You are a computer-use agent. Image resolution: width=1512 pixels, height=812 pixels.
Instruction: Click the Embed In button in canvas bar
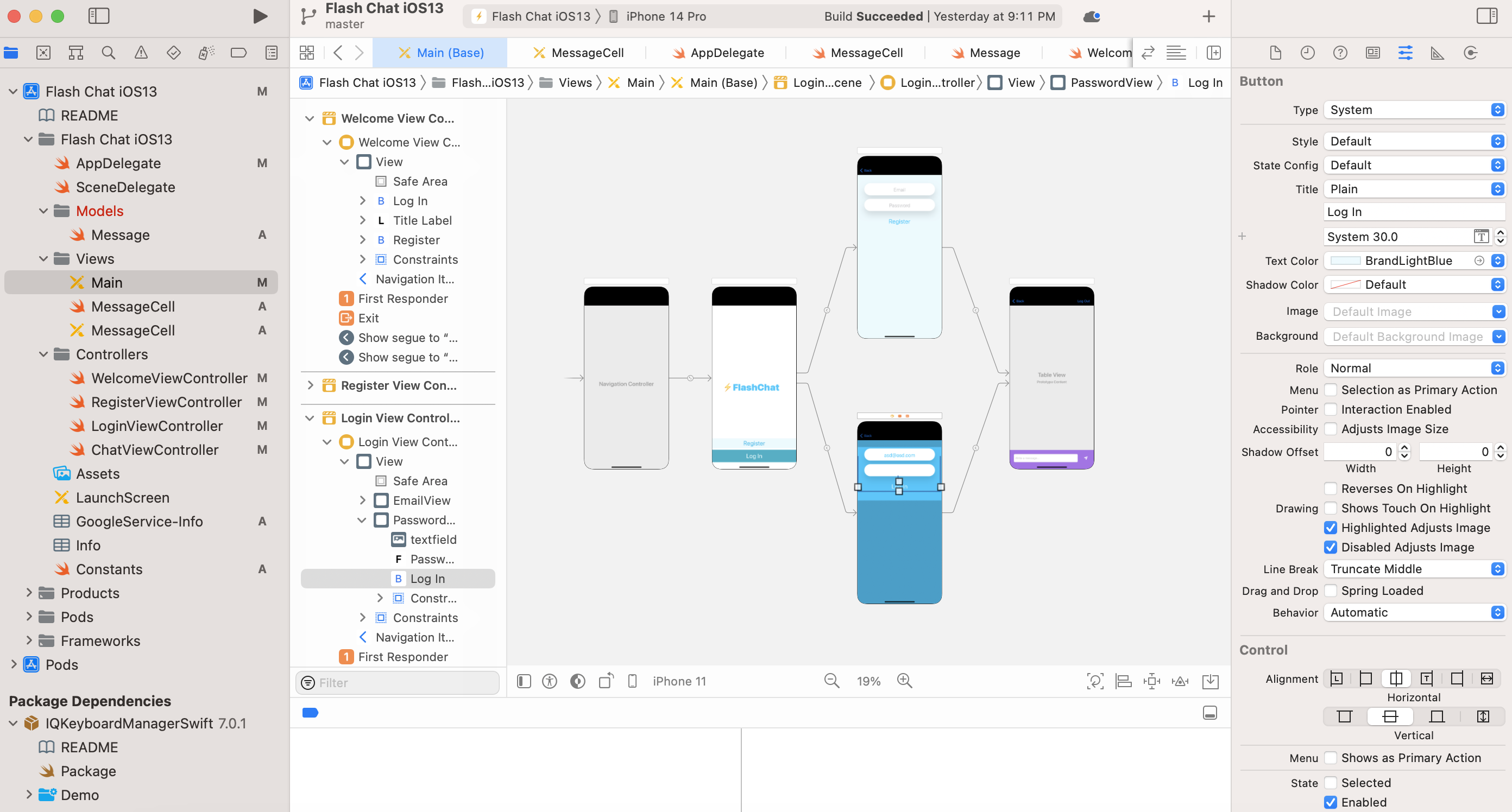tap(1210, 681)
